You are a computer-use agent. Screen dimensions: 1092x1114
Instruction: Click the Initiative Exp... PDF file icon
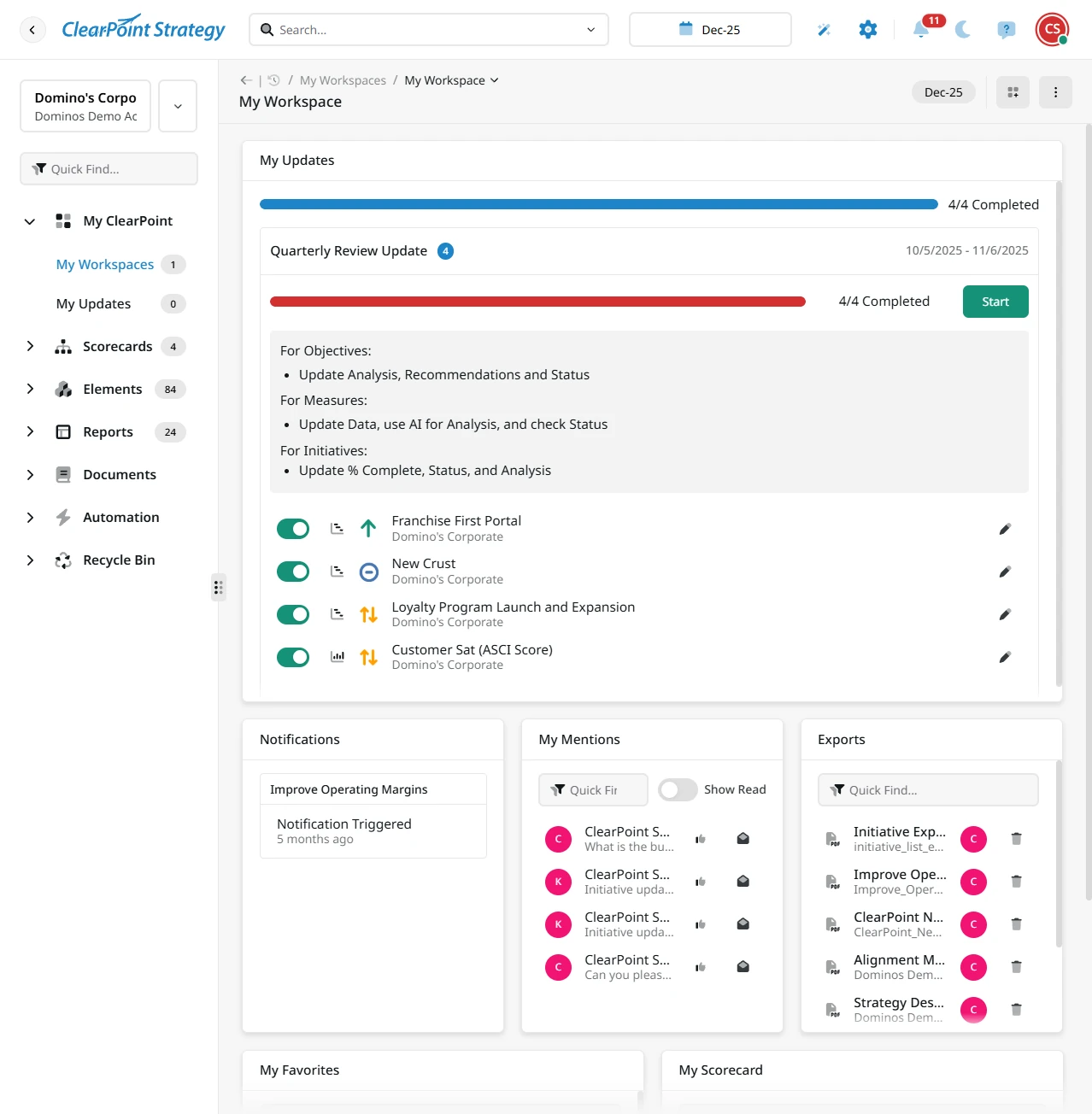click(x=832, y=839)
